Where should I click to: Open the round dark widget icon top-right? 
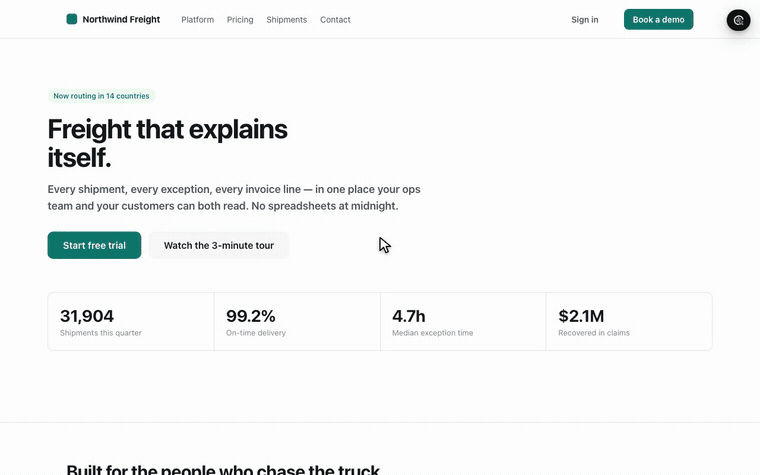pyautogui.click(x=738, y=20)
